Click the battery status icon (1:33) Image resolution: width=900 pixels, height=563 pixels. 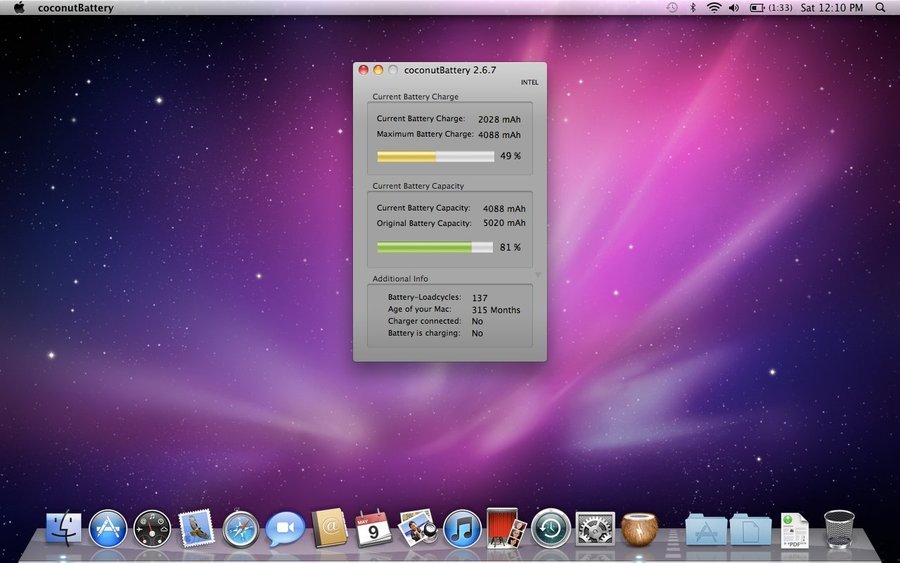771,7
